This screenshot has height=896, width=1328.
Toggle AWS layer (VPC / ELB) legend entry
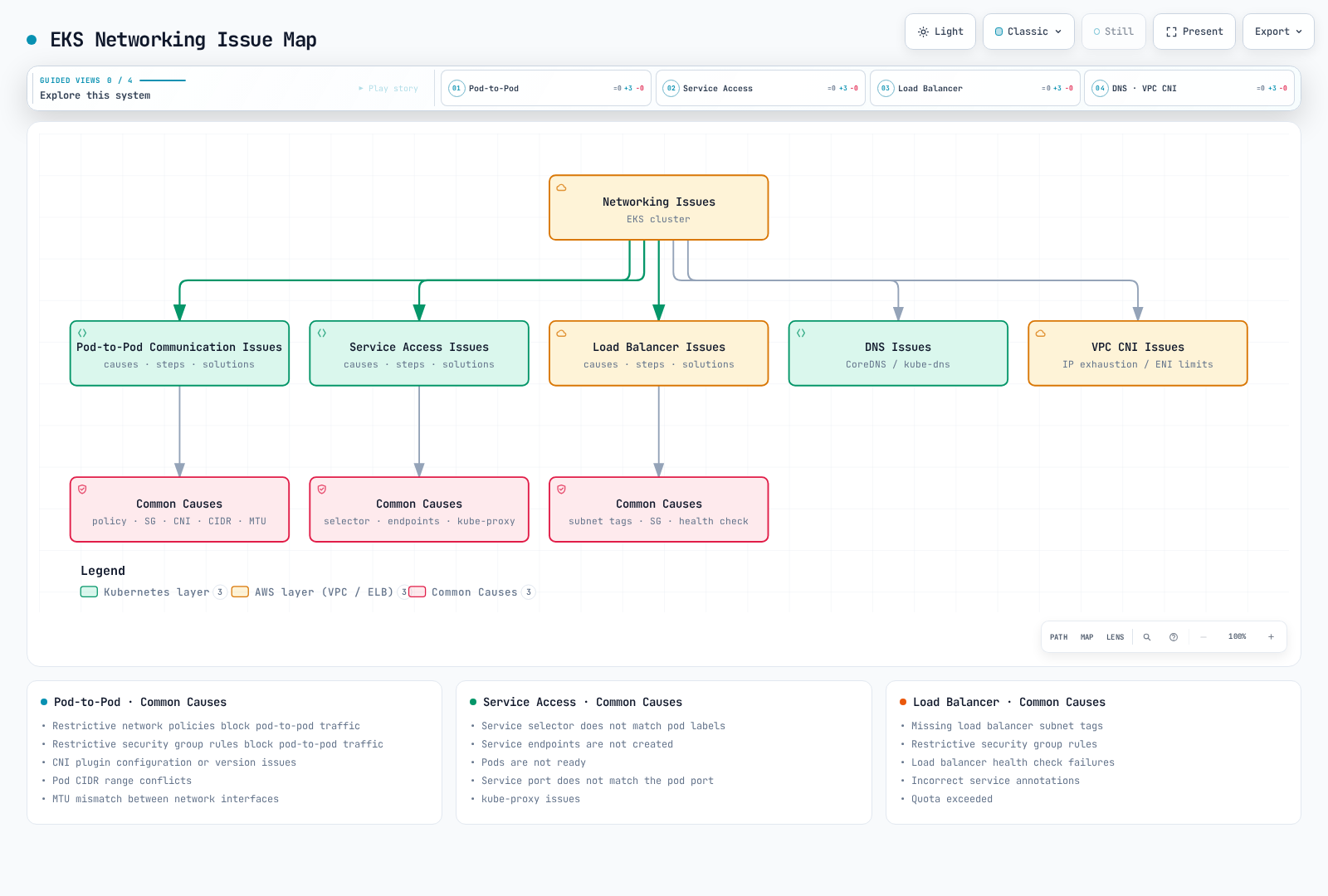click(x=320, y=592)
